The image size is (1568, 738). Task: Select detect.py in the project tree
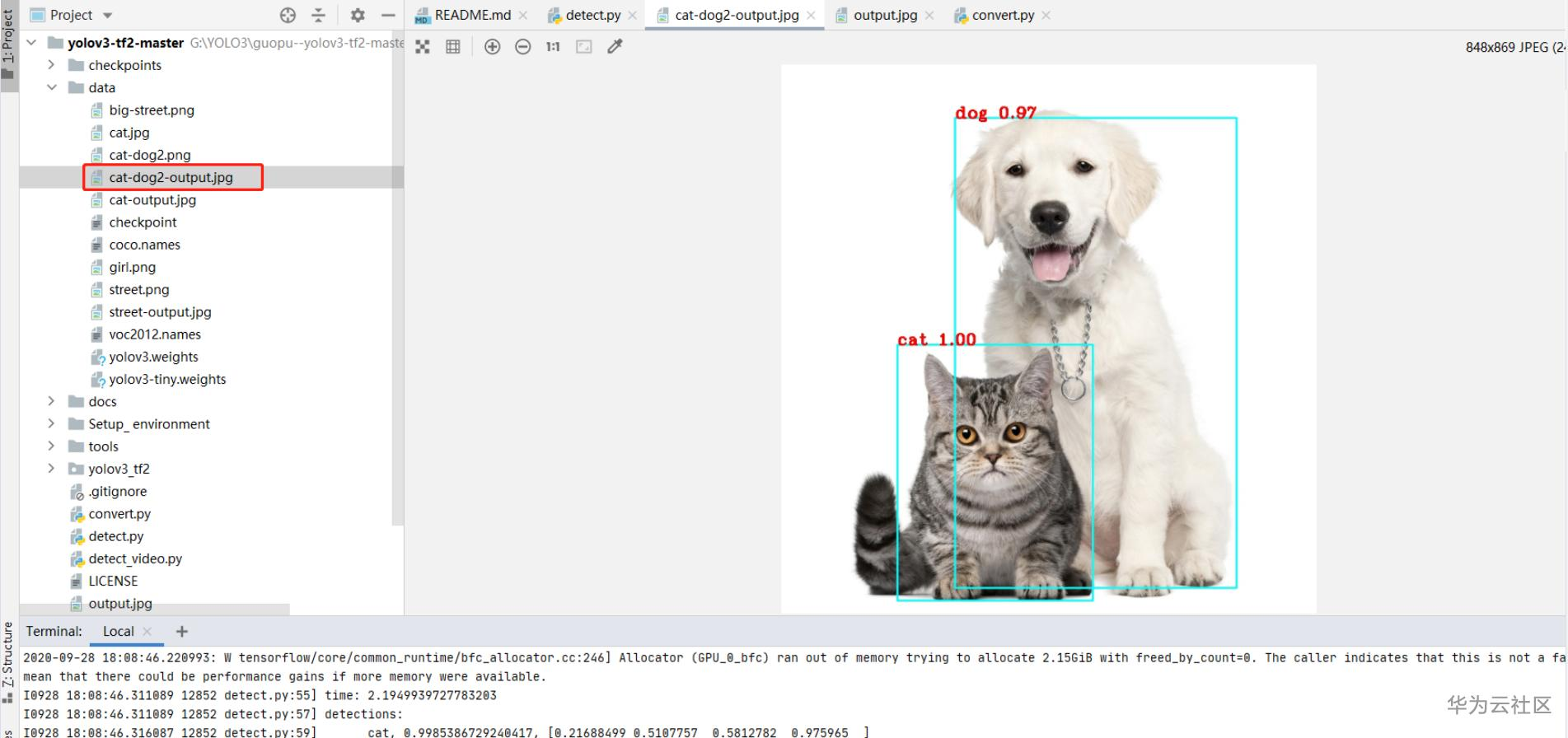point(116,535)
